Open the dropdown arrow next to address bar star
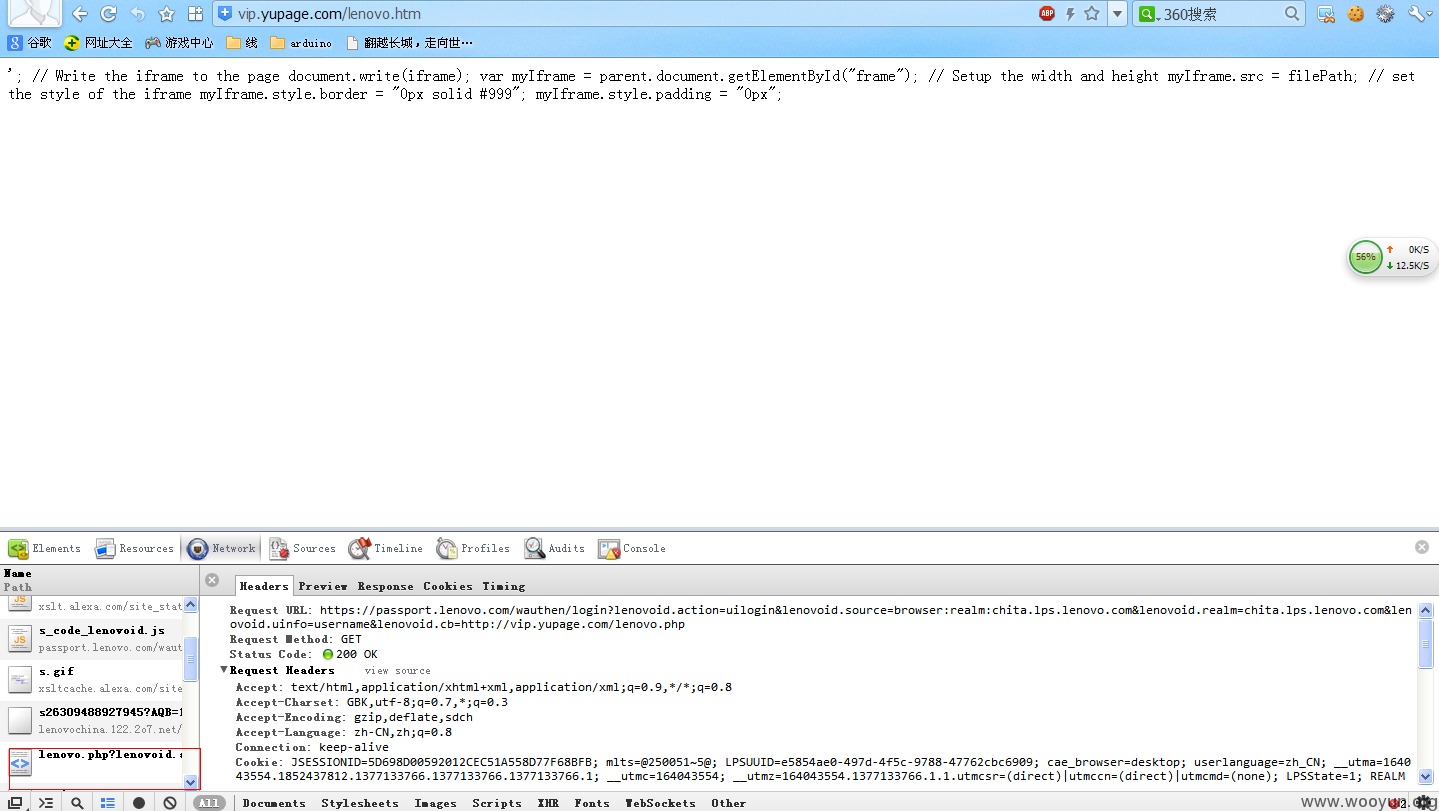 [x=1117, y=14]
